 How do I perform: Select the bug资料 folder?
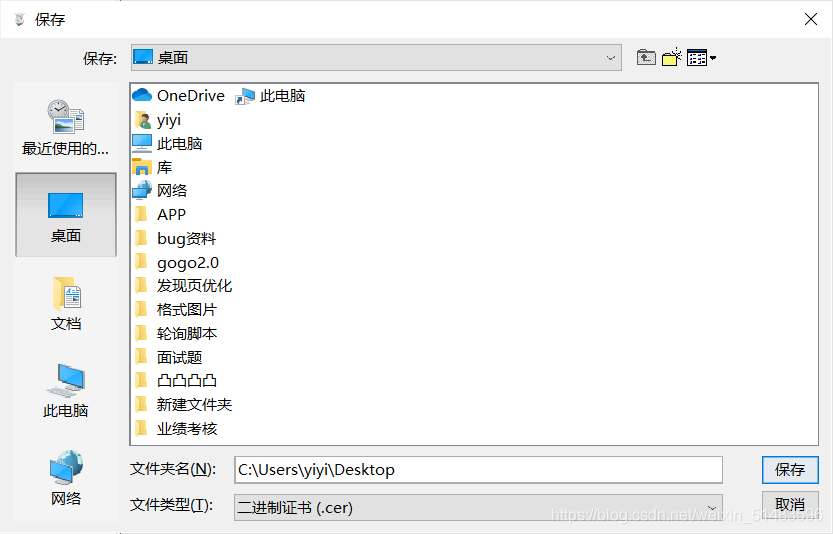pyautogui.click(x=175, y=239)
